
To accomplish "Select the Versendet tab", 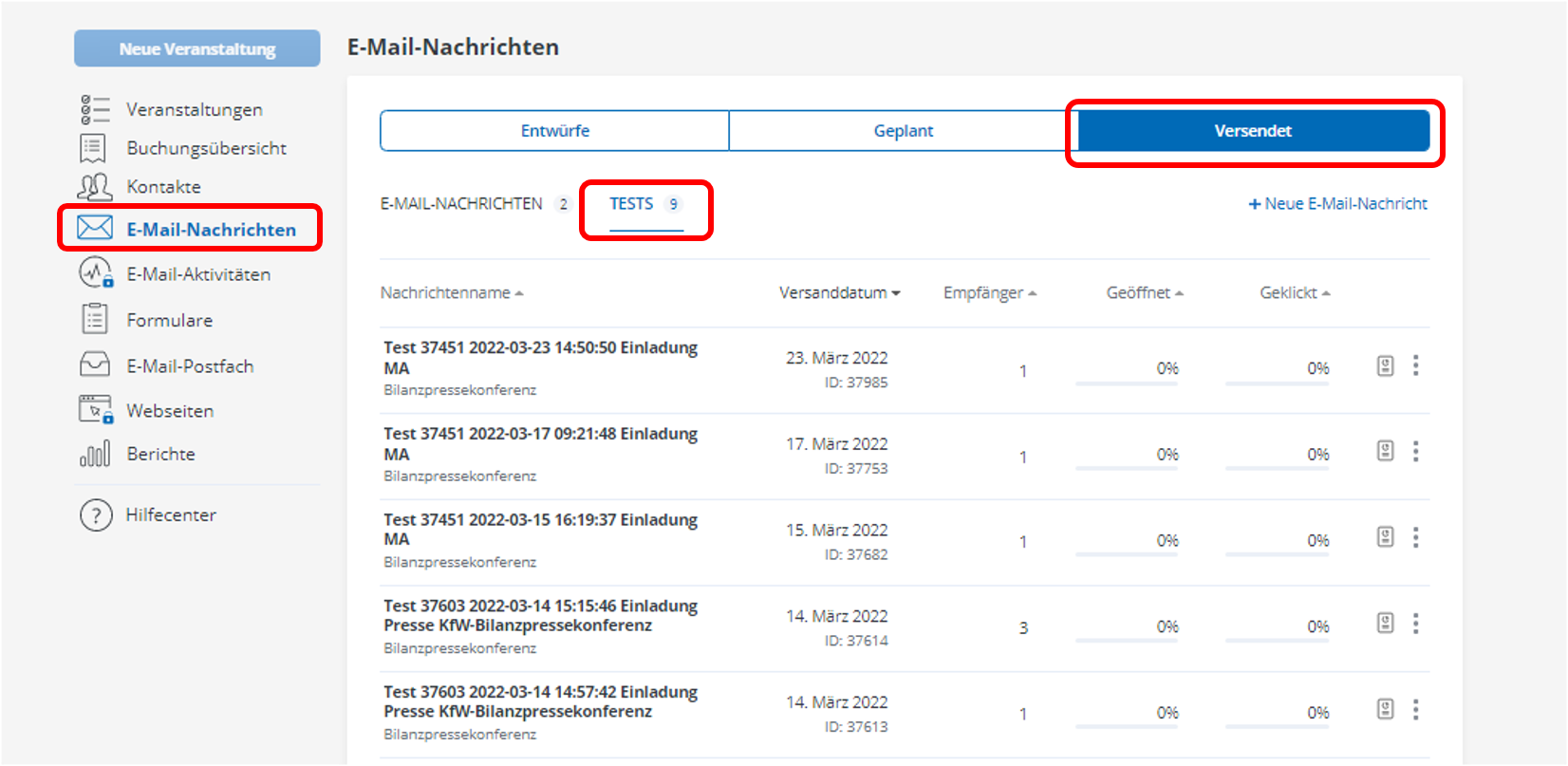I will pos(1253,131).
